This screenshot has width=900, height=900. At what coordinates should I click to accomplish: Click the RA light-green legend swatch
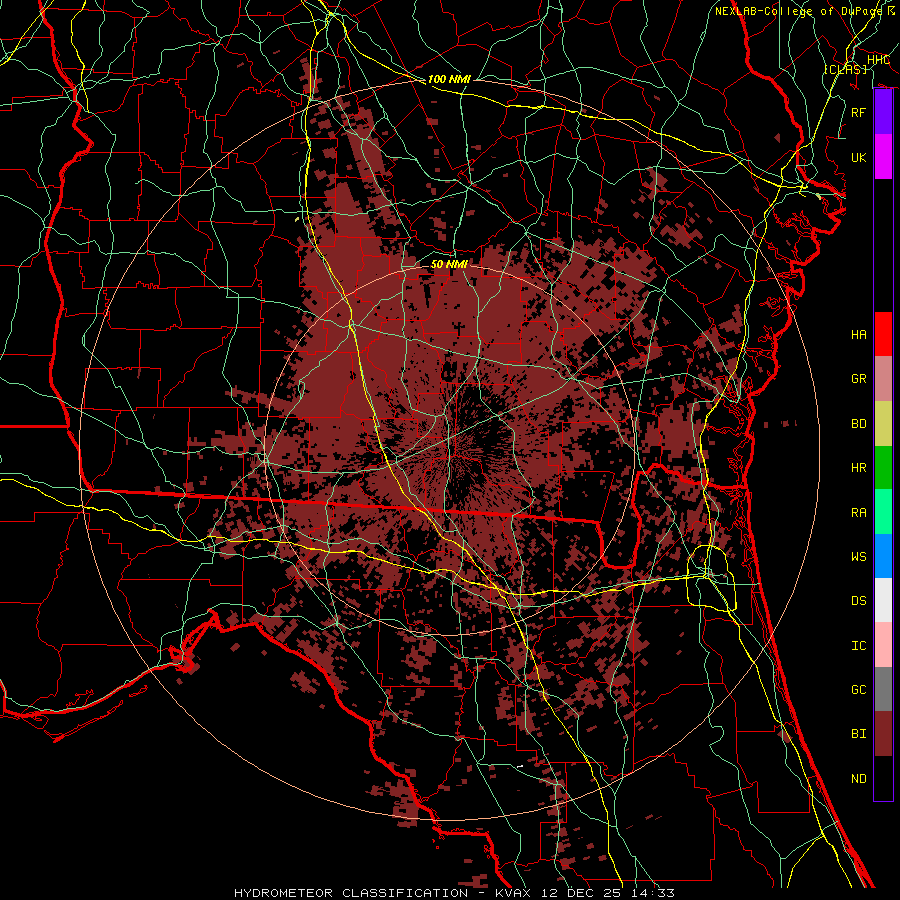click(x=883, y=512)
